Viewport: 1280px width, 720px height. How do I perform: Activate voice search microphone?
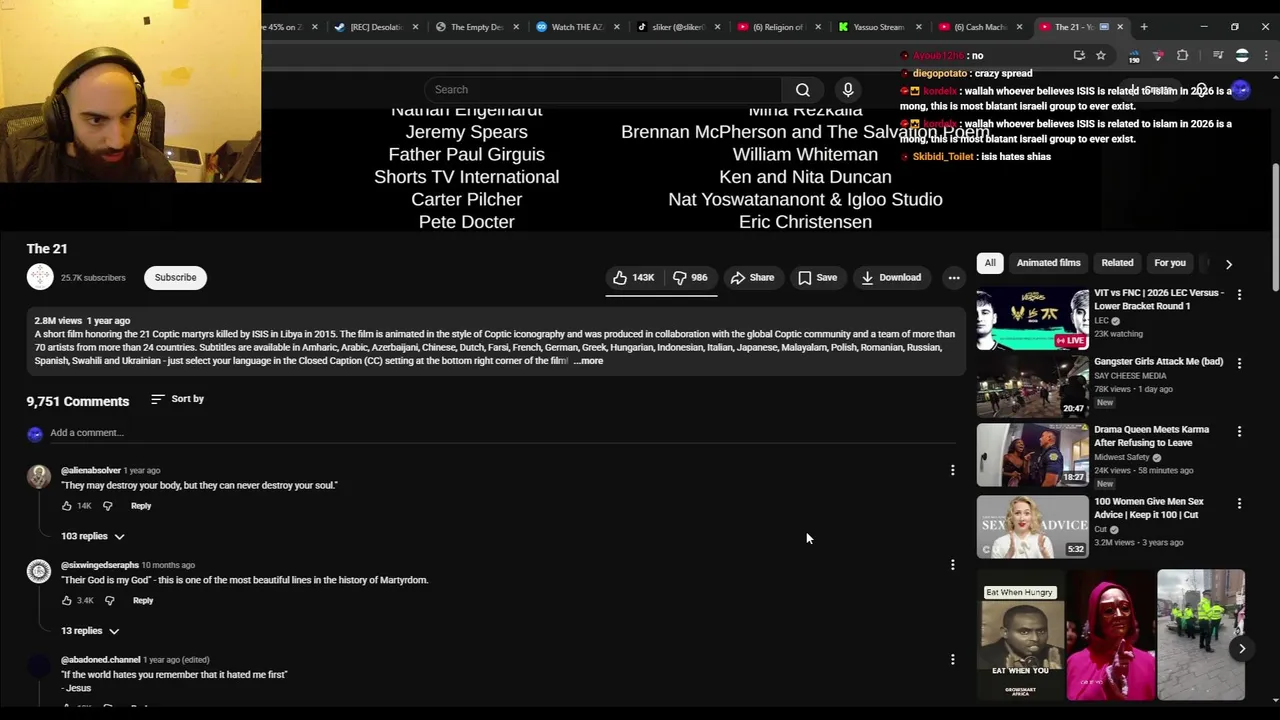coord(848,90)
